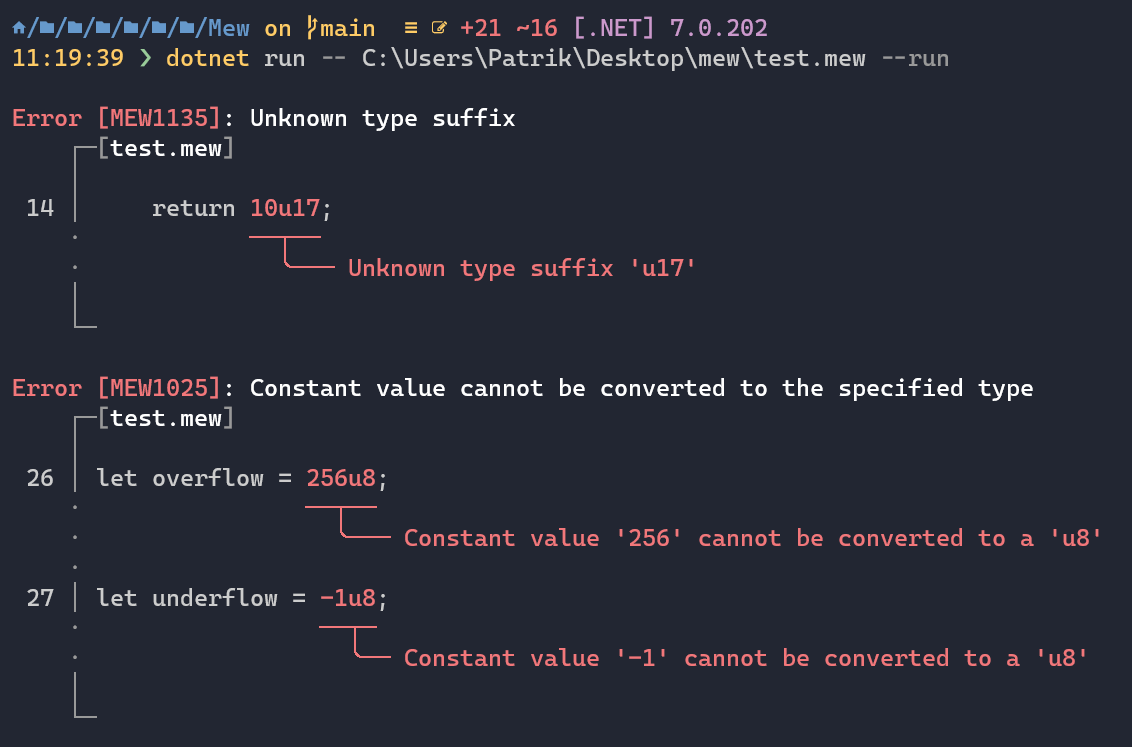Click the MEW1025 error code
The height and width of the screenshot is (747, 1132).
pyautogui.click(x=159, y=388)
